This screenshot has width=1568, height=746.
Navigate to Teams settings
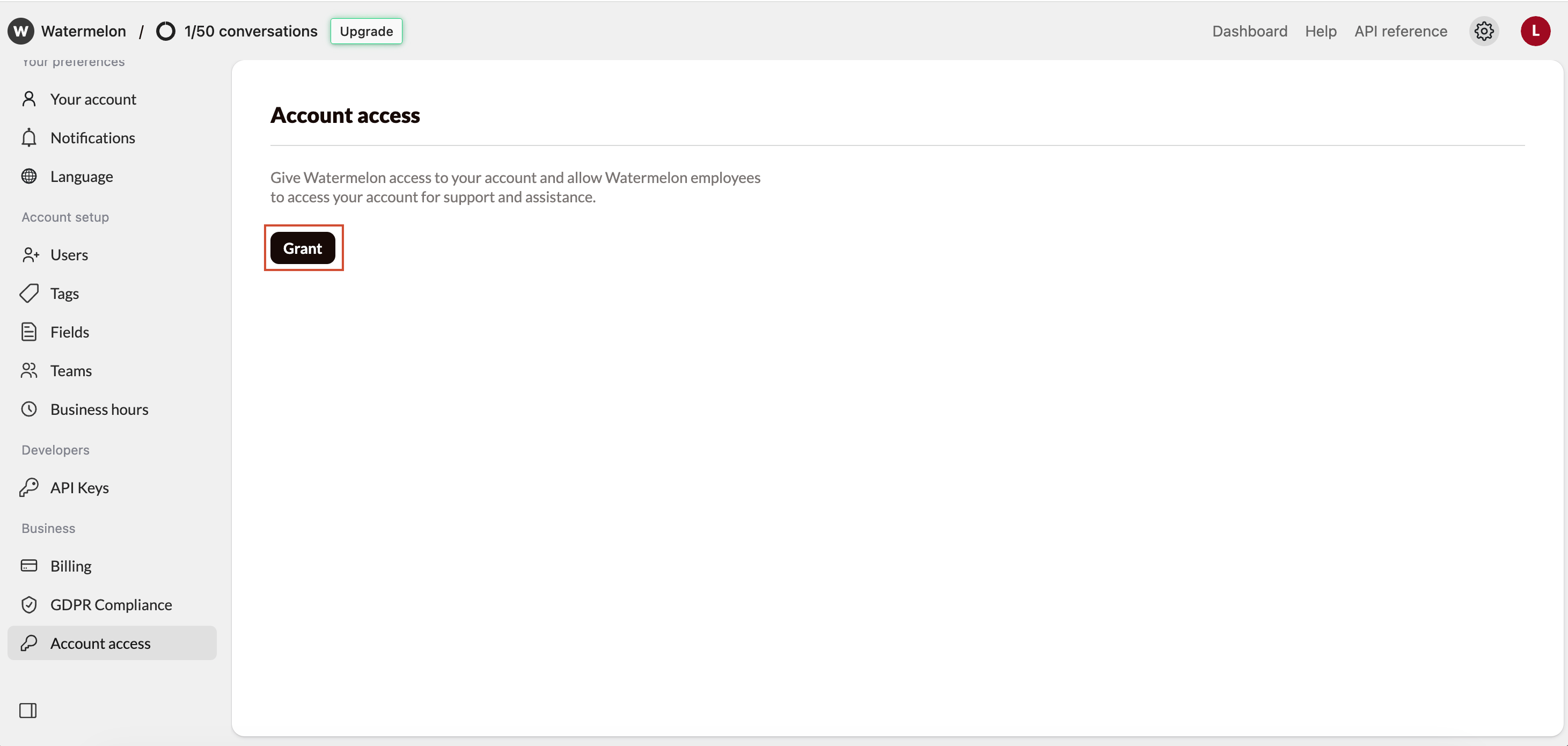[x=112, y=371]
